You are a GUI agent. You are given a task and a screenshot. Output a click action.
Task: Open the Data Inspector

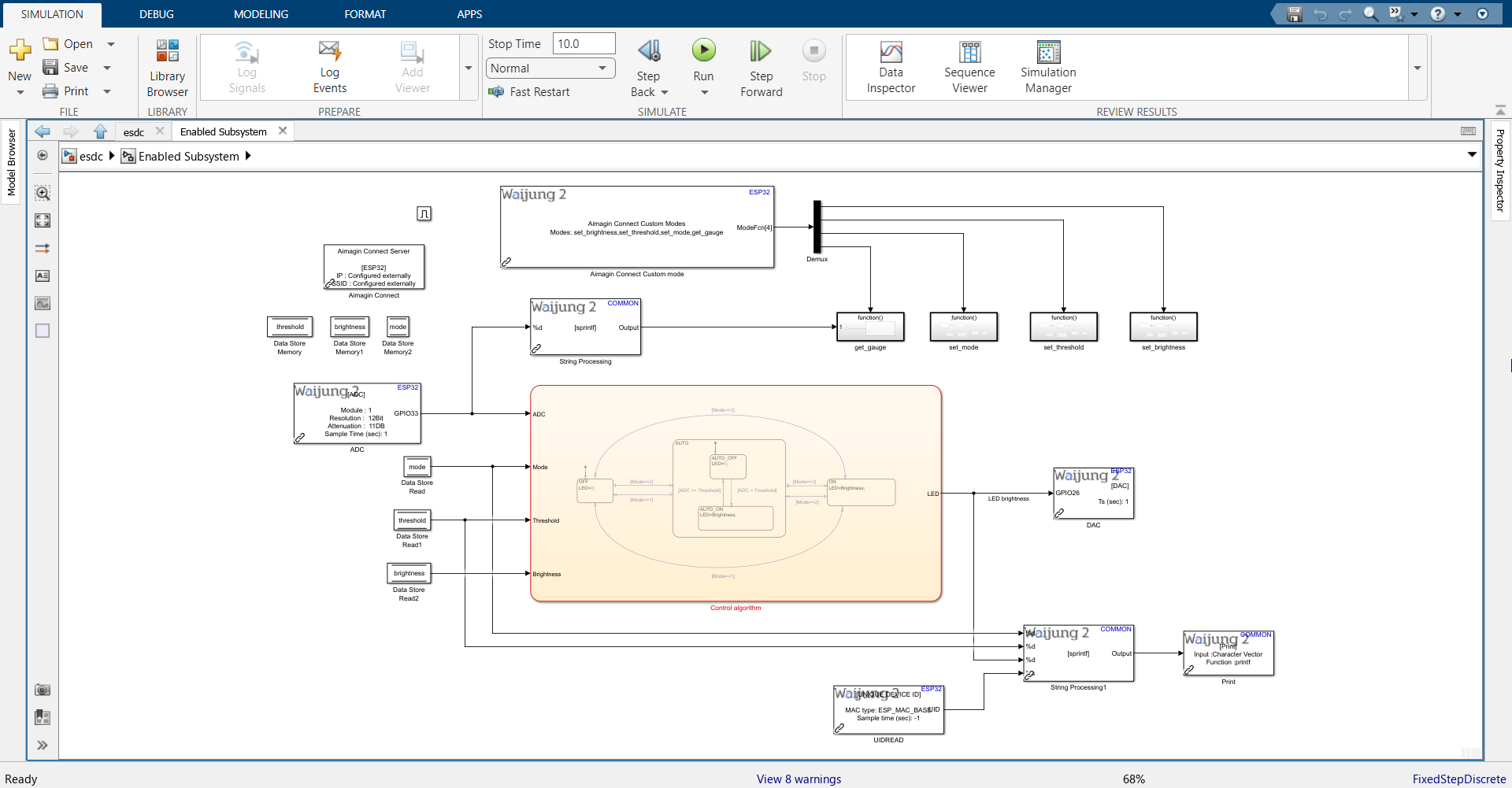pos(891,68)
